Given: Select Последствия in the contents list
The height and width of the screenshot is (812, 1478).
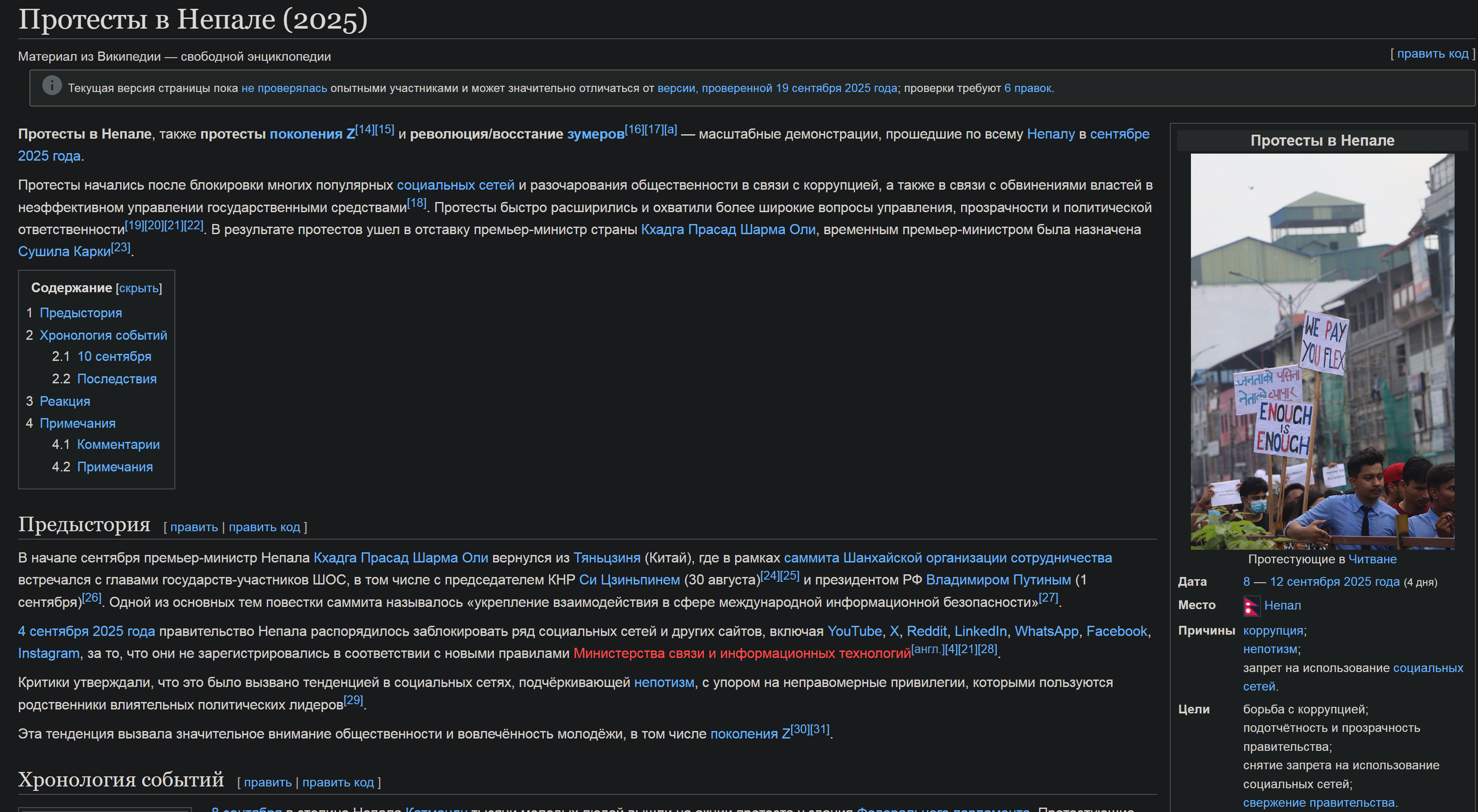Looking at the screenshot, I should click(117, 379).
